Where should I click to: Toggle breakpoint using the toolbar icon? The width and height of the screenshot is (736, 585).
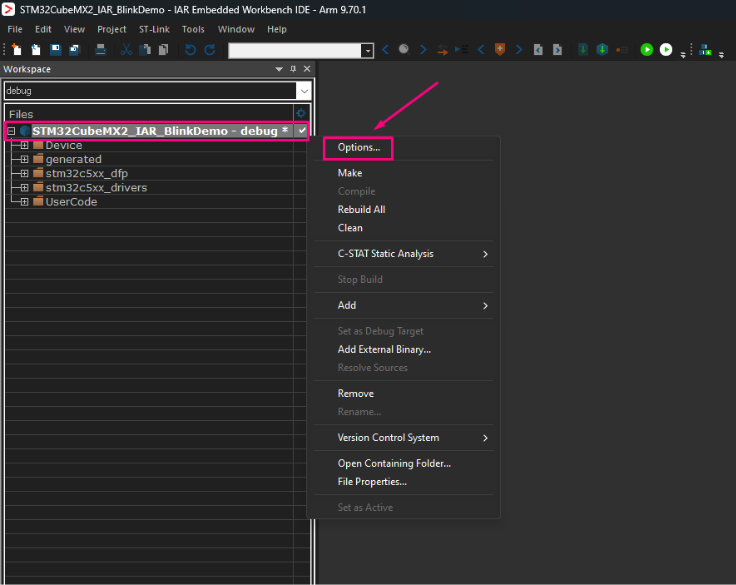pos(622,50)
